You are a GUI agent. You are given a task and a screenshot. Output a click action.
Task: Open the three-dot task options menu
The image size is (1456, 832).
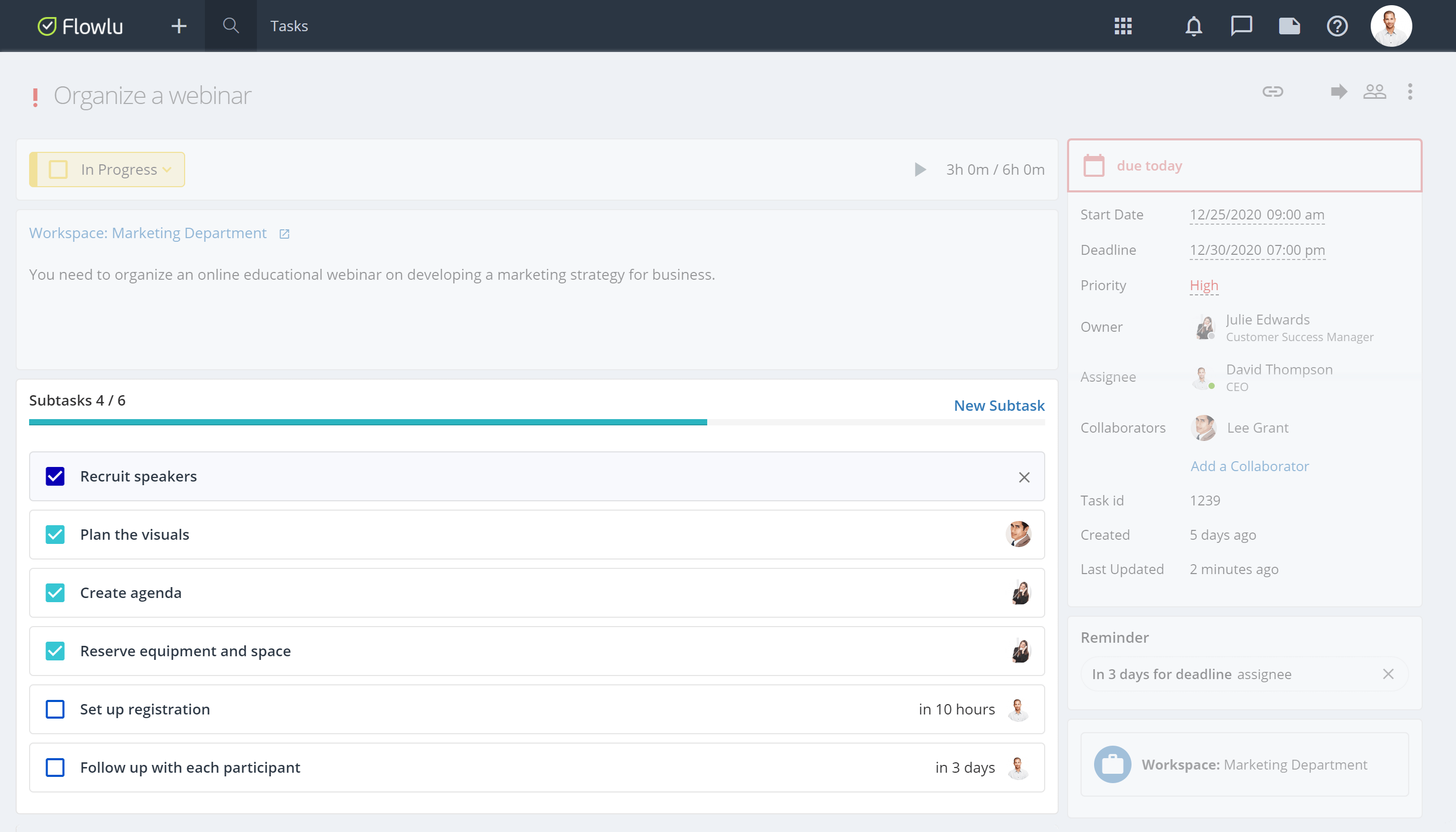pyautogui.click(x=1410, y=92)
